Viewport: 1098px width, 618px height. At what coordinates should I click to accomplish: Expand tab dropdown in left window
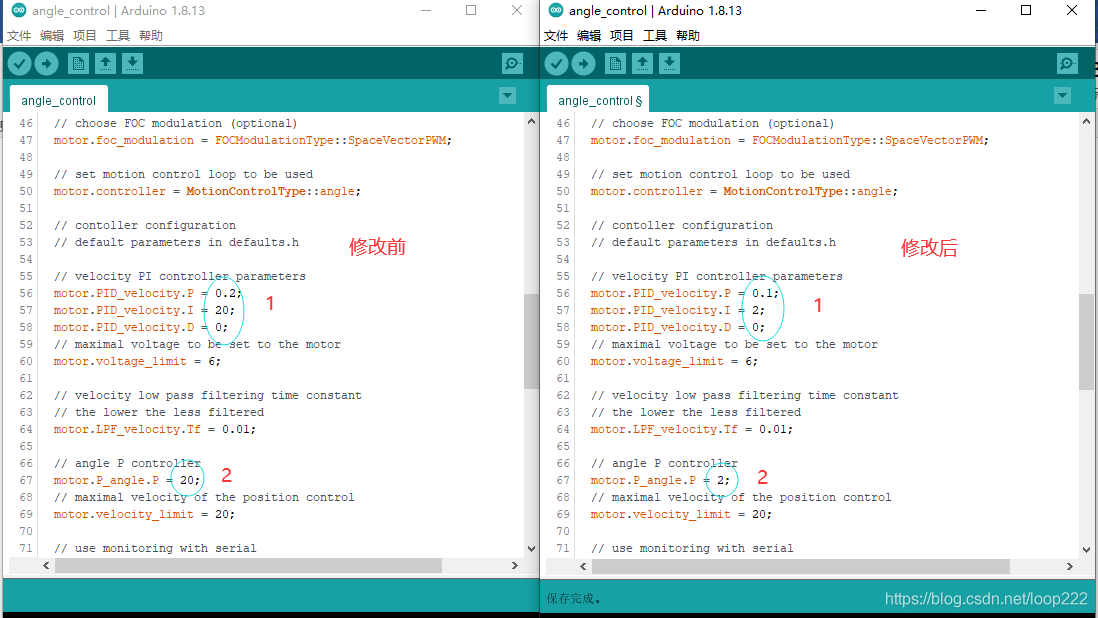tap(508, 96)
